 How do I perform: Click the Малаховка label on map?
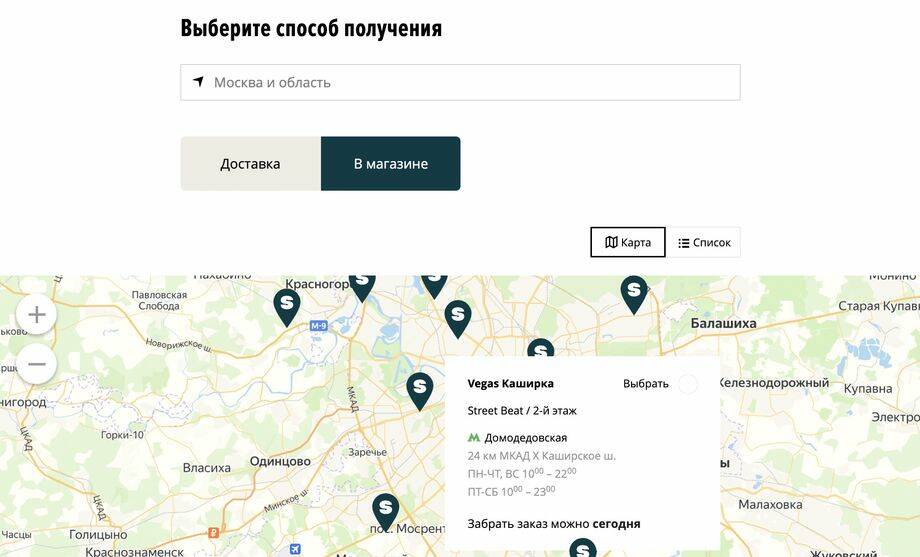point(770,505)
